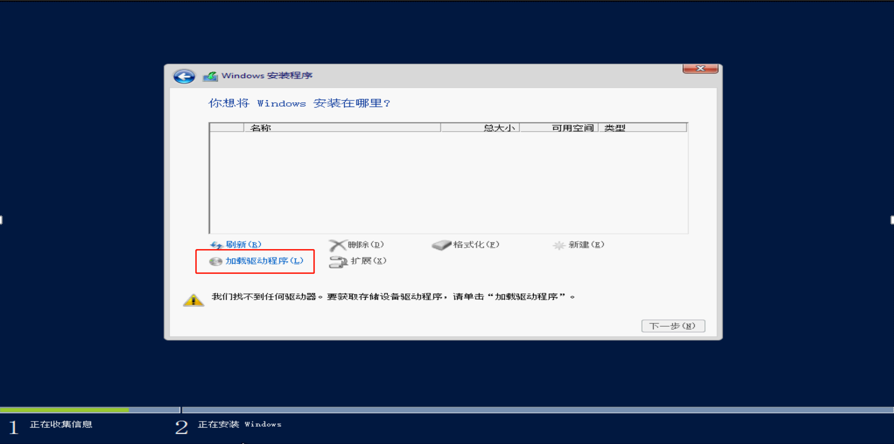Screen dimensions: 894x444
Task: Click the 总大小 column header
Action: [480, 128]
